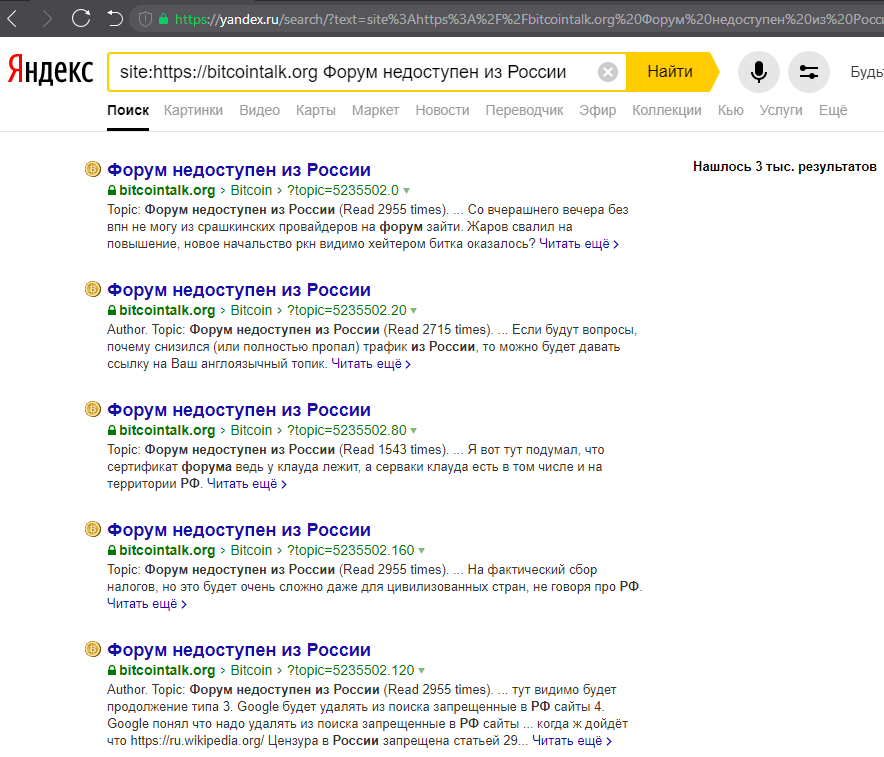The image size is (884, 757).
Task: Open result title above ?topic=5235502.0
Action: click(239, 170)
